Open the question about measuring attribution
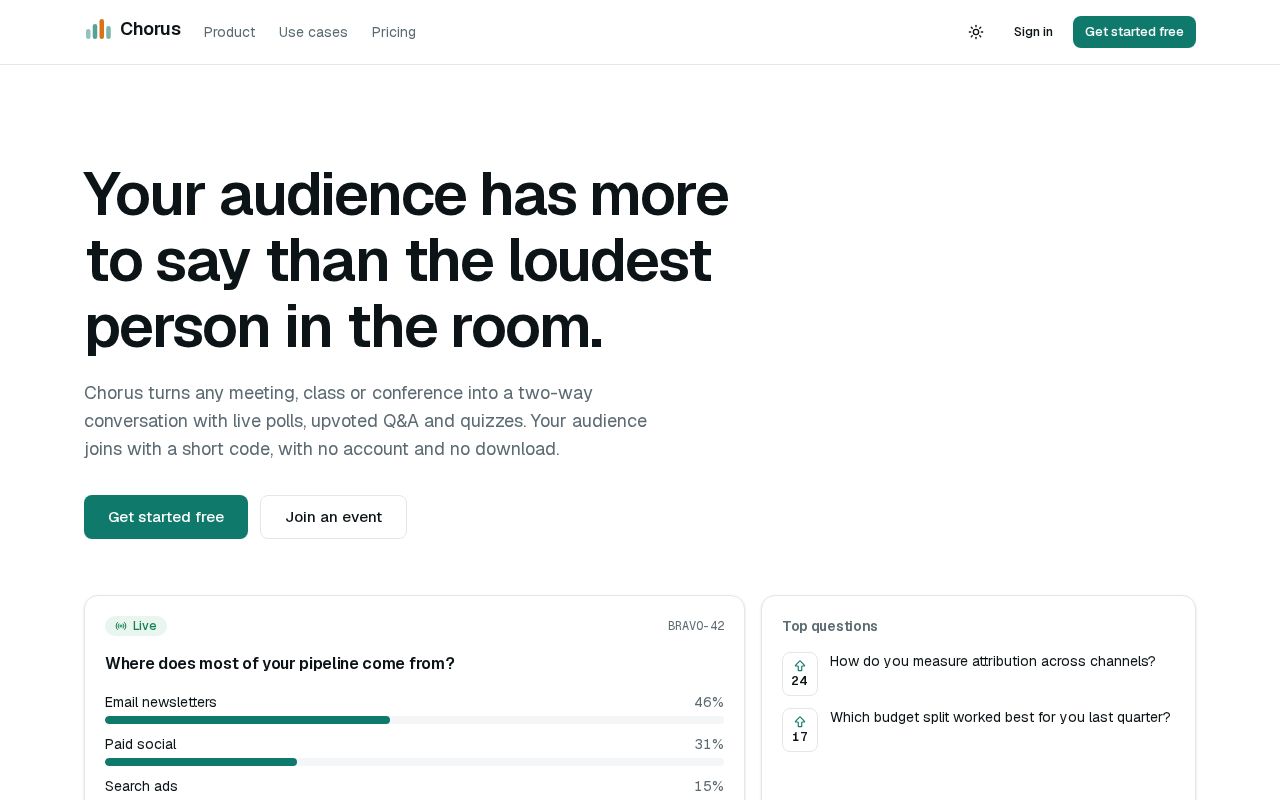The height and width of the screenshot is (800, 1280). point(993,661)
